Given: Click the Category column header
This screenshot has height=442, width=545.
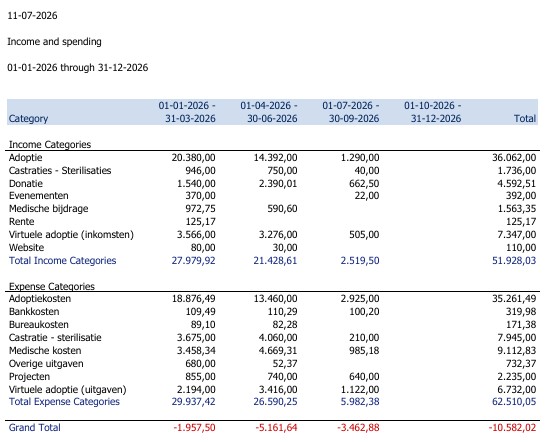Looking at the screenshot, I should pyautogui.click(x=28, y=118).
